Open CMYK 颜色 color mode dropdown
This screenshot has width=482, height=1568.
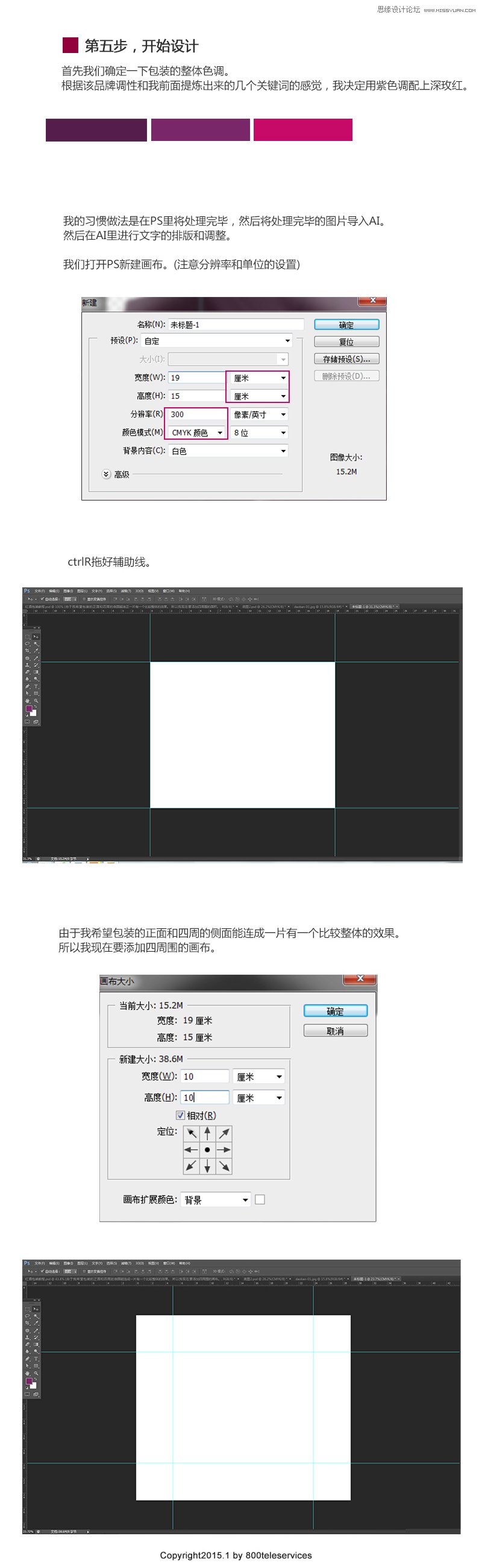tap(196, 433)
